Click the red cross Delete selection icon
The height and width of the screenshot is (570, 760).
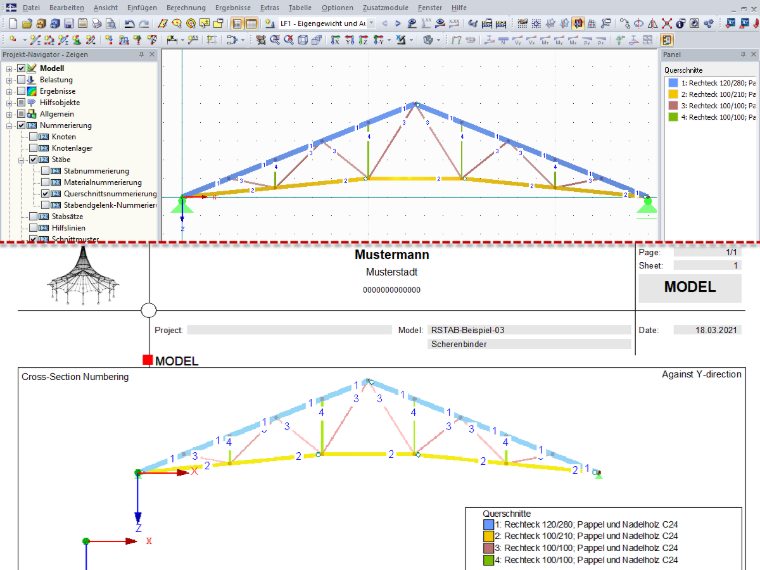[x=667, y=23]
